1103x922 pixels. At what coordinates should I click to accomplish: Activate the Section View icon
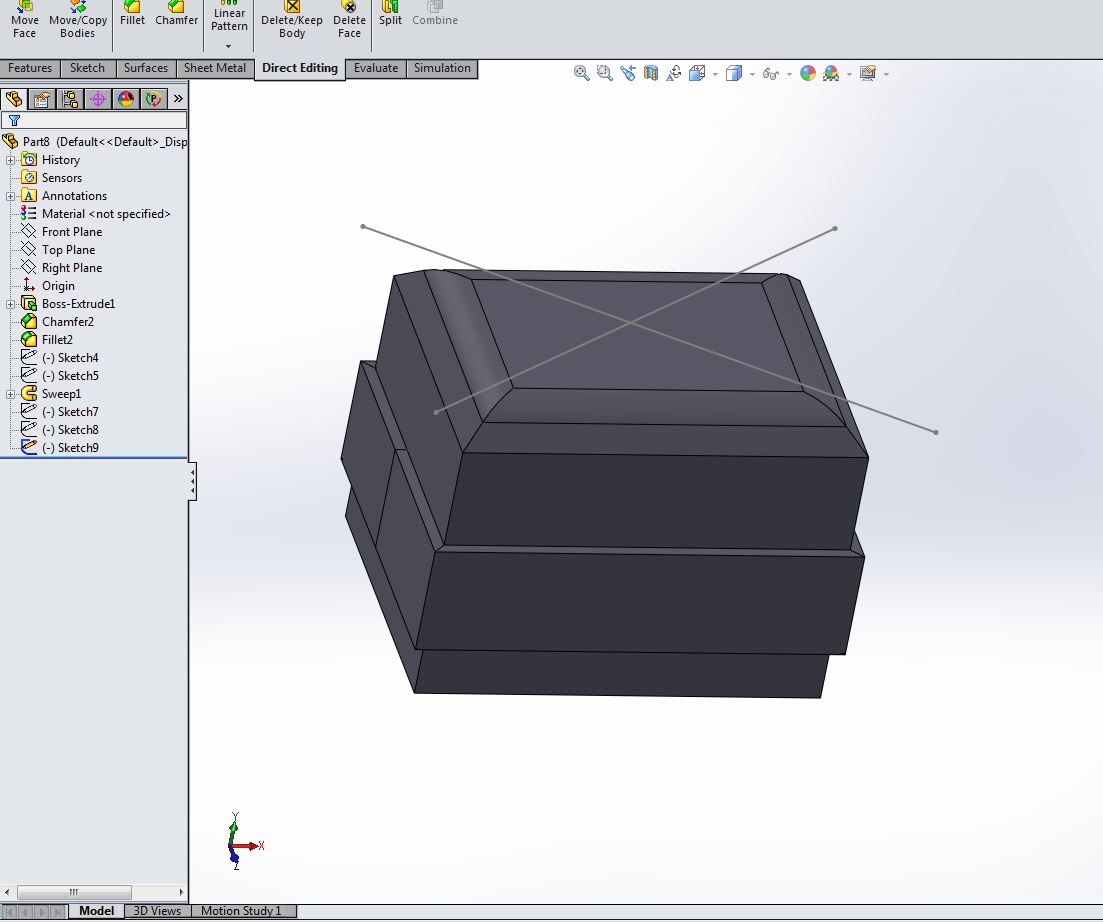coord(651,73)
